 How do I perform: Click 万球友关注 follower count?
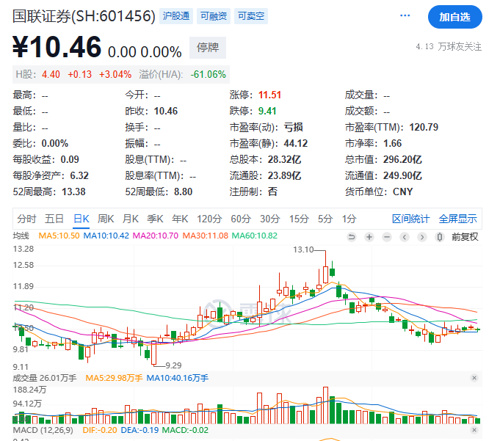(449, 47)
